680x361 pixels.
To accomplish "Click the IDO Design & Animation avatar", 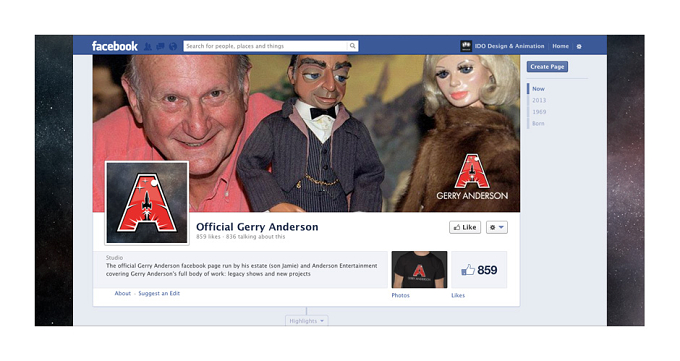I will coord(466,46).
